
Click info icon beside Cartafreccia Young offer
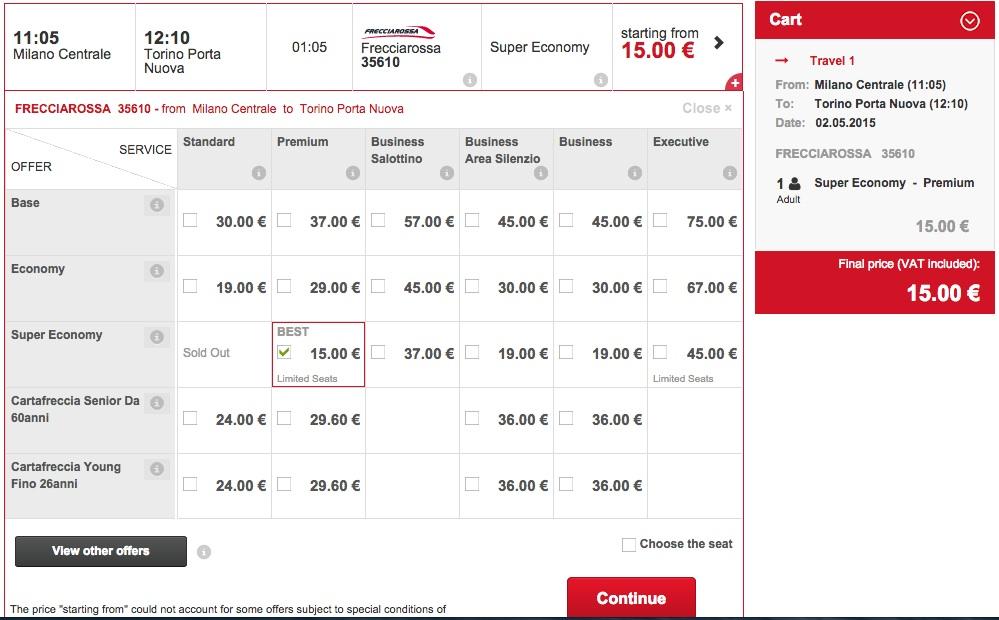(156, 469)
